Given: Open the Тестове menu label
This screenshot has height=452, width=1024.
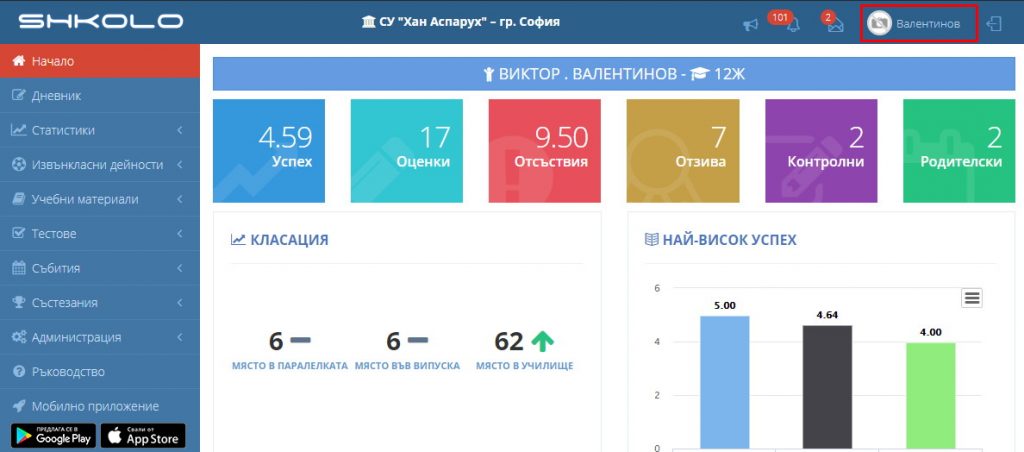Looking at the screenshot, I should click(x=54, y=234).
